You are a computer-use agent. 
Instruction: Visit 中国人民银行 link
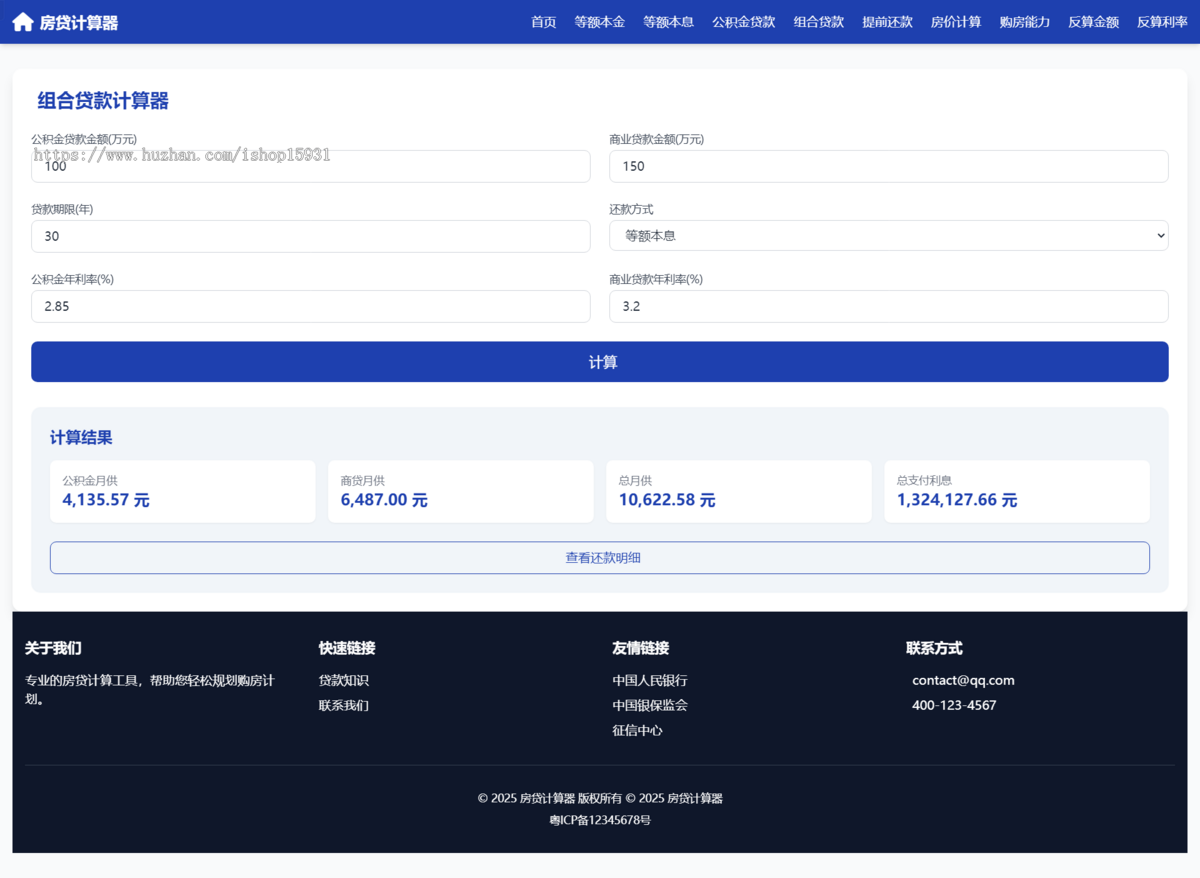click(x=650, y=681)
